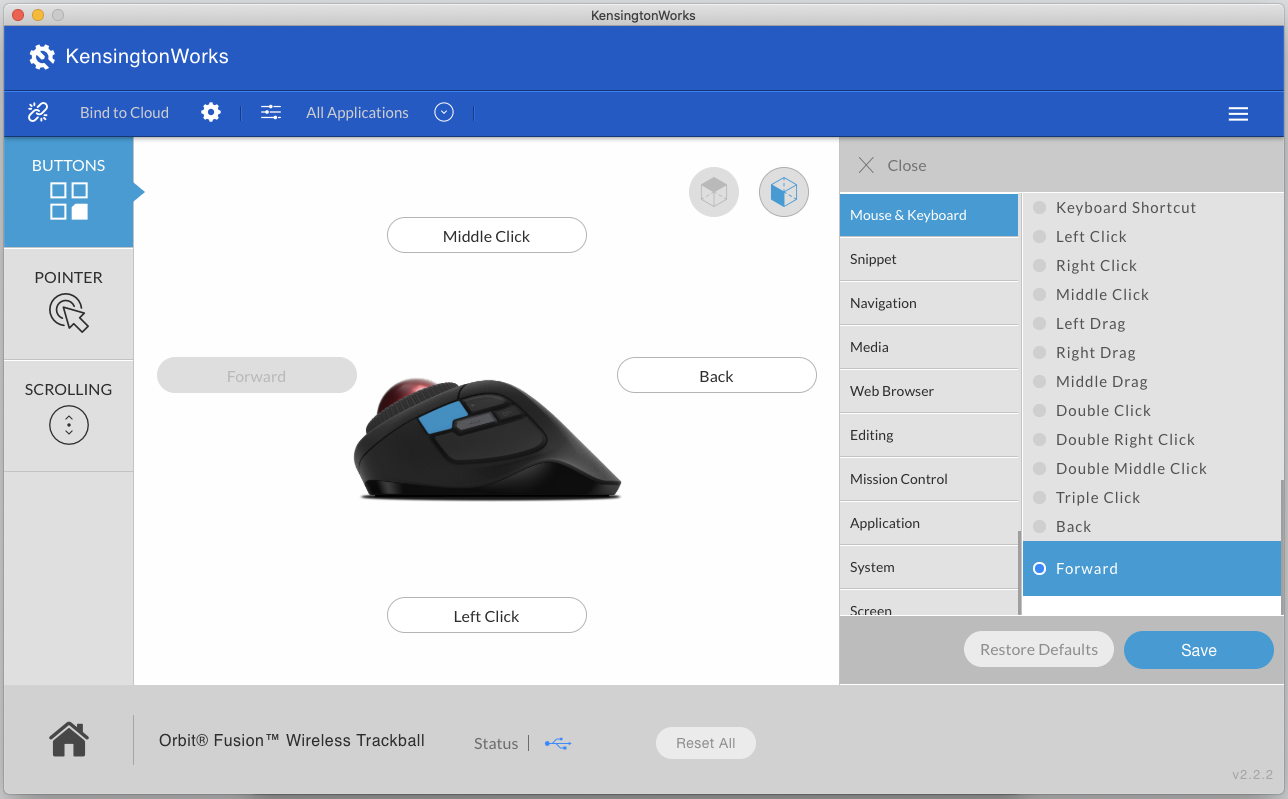
Task: Switch to the Scrolling tab
Action: click(x=68, y=412)
